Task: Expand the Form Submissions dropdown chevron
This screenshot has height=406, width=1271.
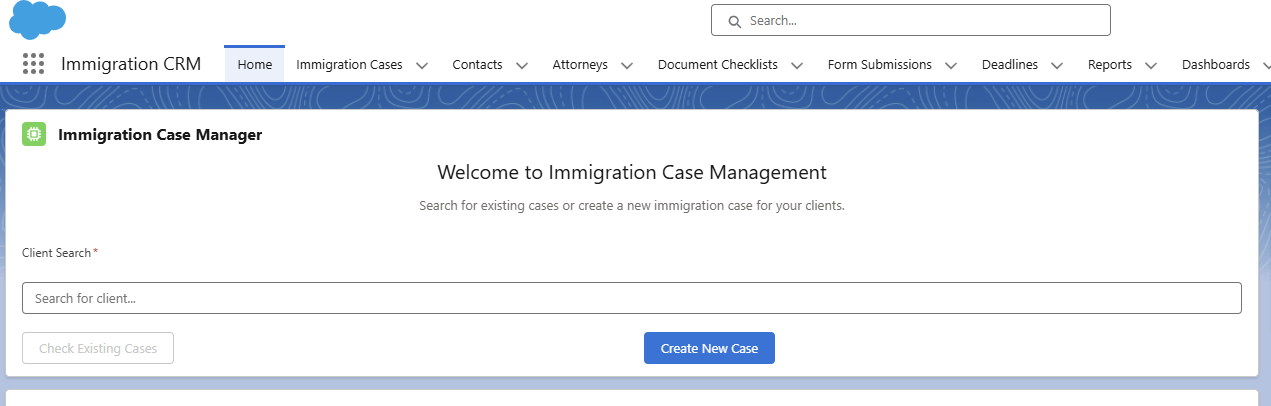Action: [x=951, y=65]
